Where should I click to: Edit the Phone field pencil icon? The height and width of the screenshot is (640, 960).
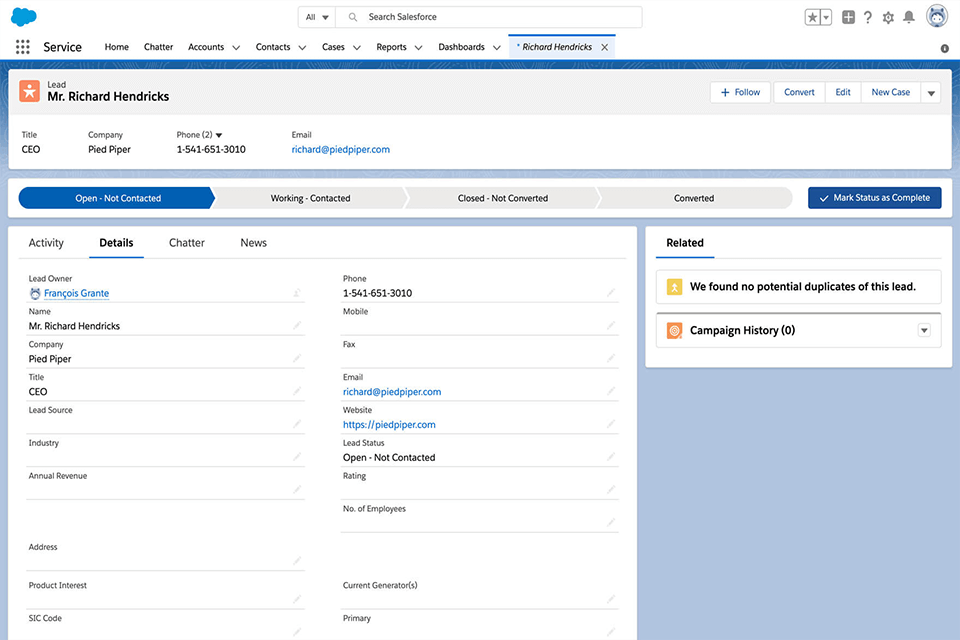[611, 293]
